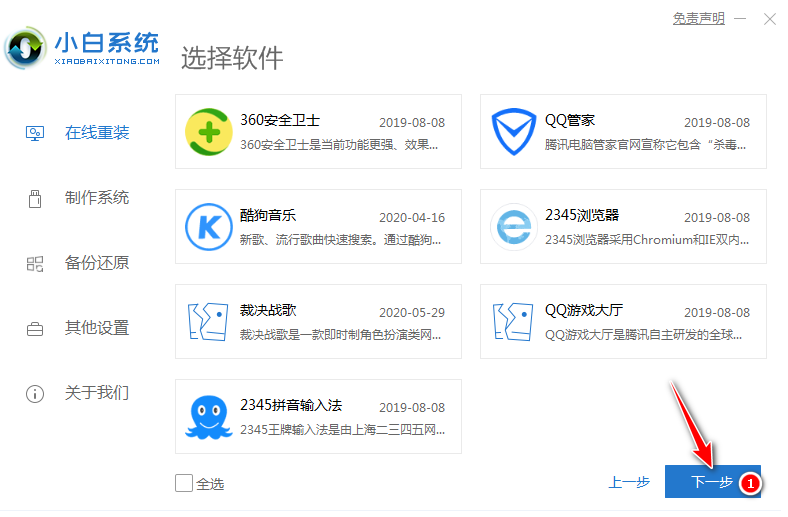Click the QQ游戏大厅 software icon
Screen dimensions: 788x517
pyautogui.click(x=513, y=322)
